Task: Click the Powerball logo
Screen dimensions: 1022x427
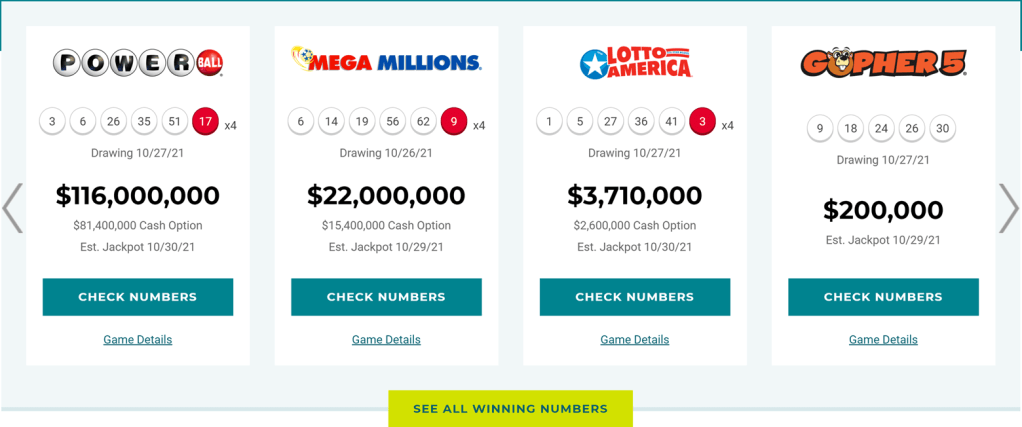Action: [x=137, y=63]
